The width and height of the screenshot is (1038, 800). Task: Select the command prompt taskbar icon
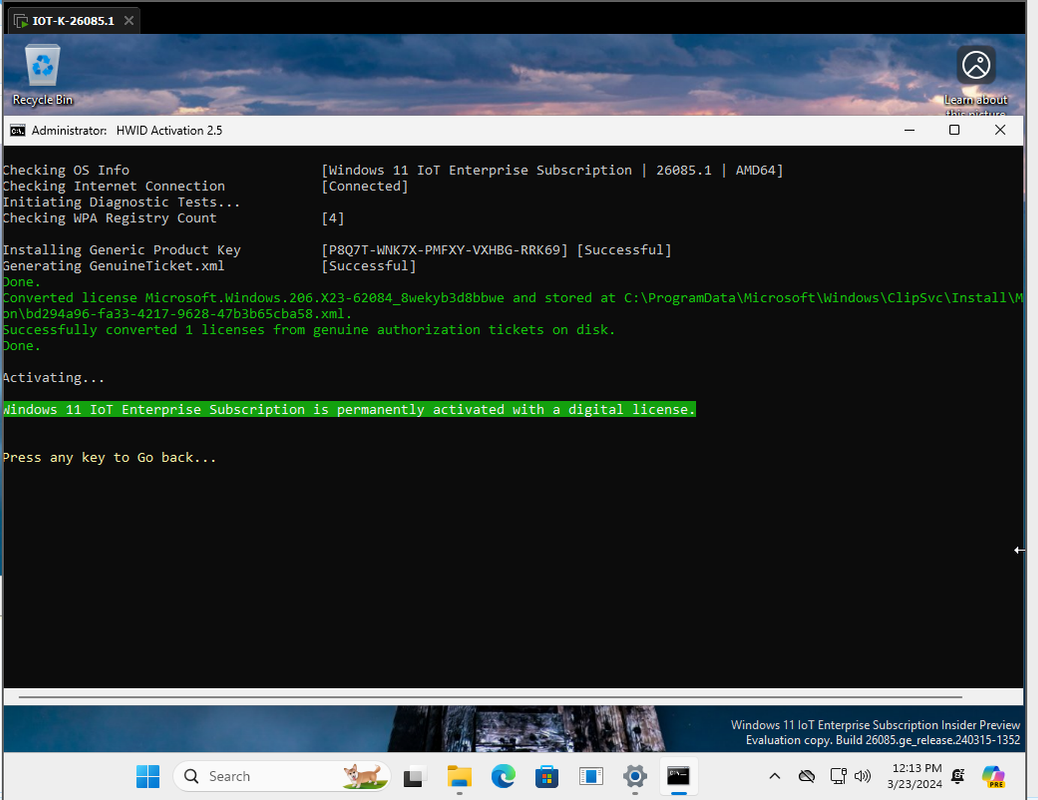[679, 776]
